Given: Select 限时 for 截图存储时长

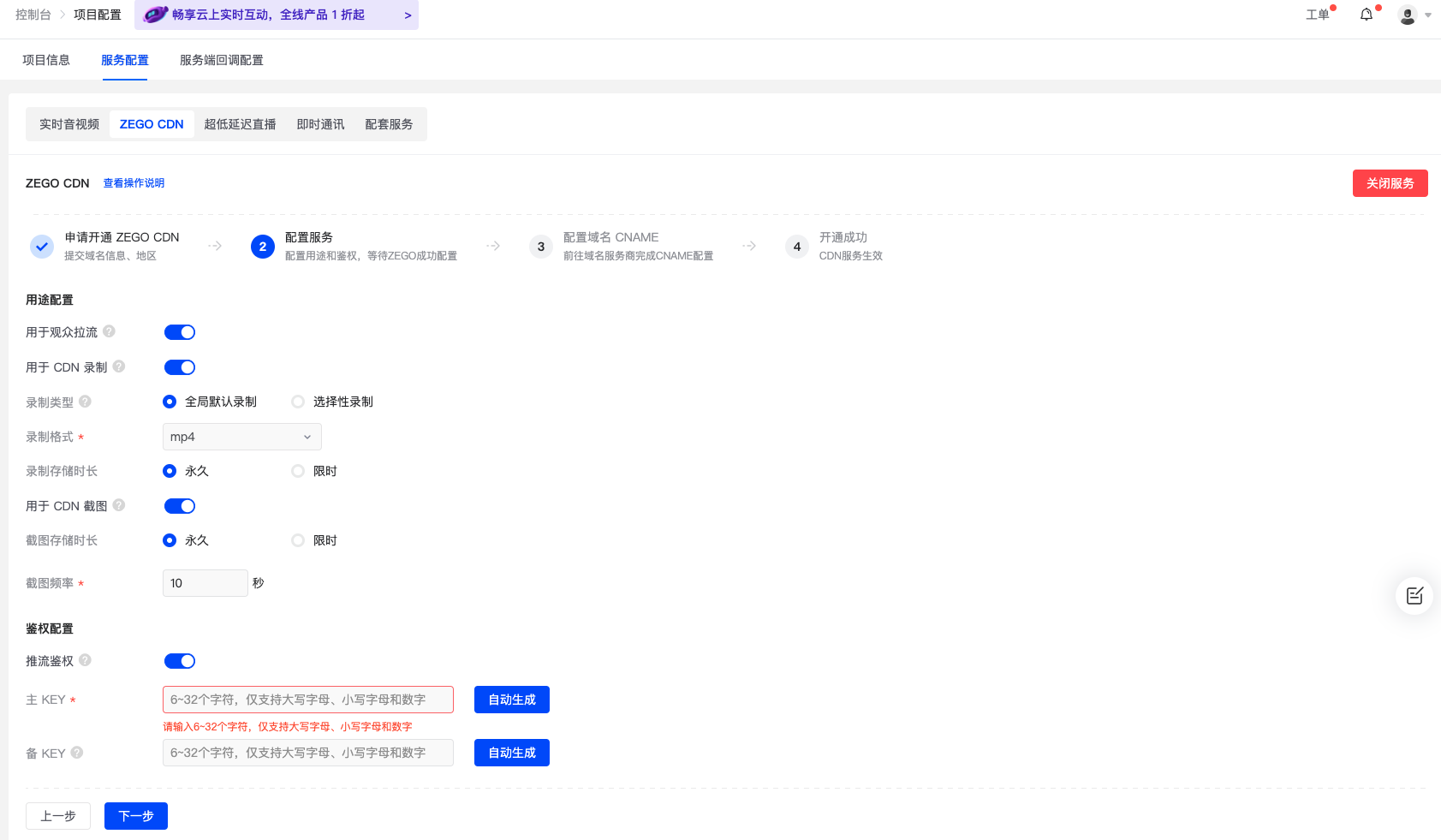Looking at the screenshot, I should (298, 540).
